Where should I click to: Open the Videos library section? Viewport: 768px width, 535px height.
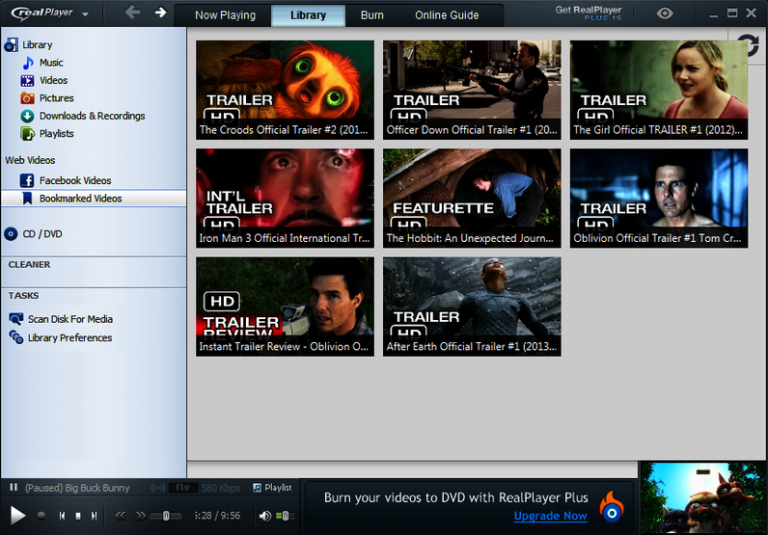(x=53, y=80)
